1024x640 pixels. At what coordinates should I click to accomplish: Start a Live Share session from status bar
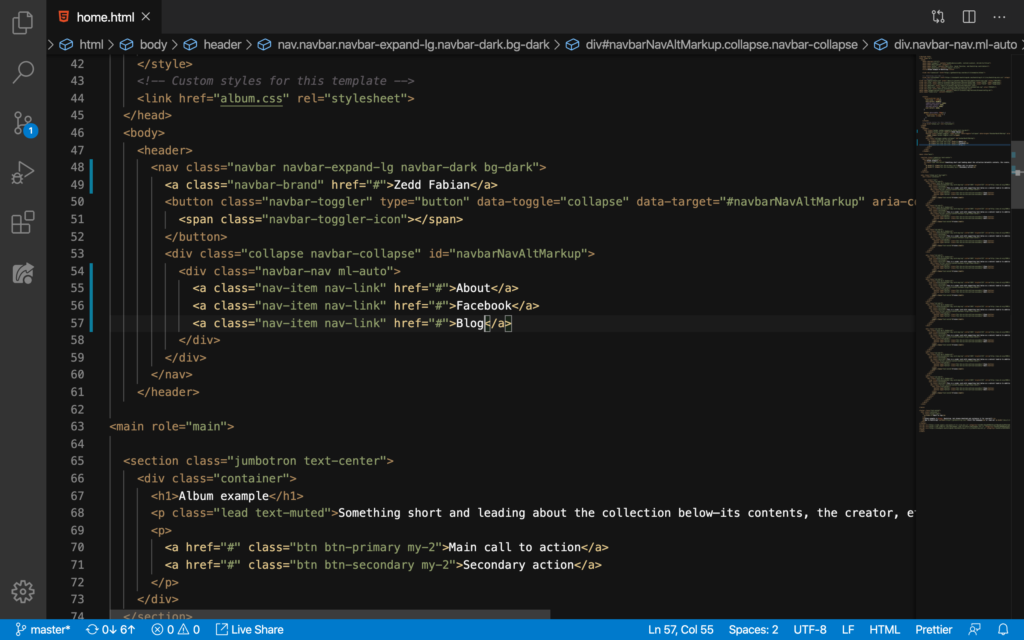pyautogui.click(x=249, y=630)
